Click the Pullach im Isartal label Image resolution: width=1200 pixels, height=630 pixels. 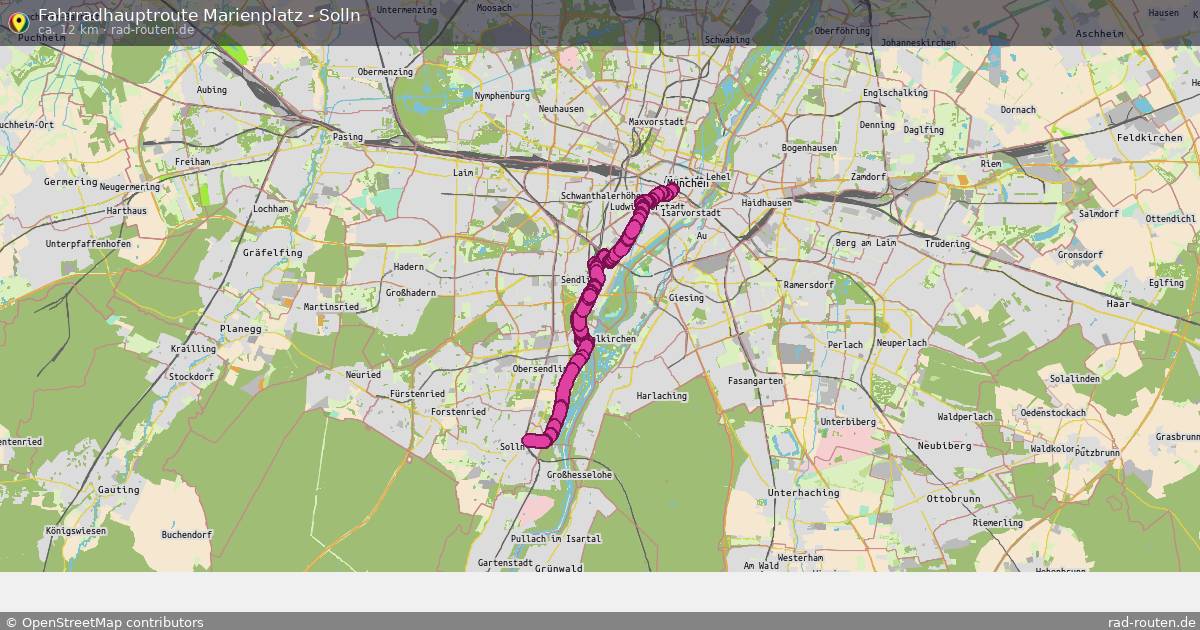tap(555, 539)
